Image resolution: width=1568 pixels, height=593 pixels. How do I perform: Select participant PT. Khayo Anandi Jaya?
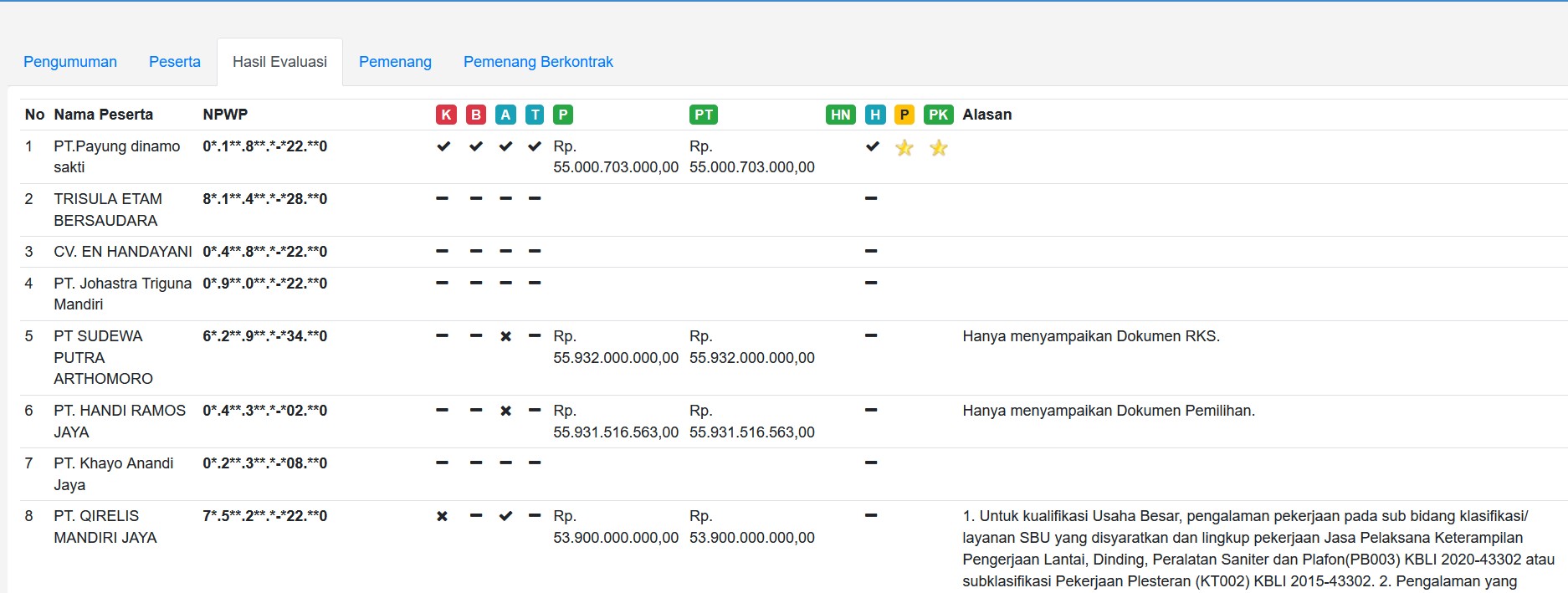pyautogui.click(x=114, y=474)
